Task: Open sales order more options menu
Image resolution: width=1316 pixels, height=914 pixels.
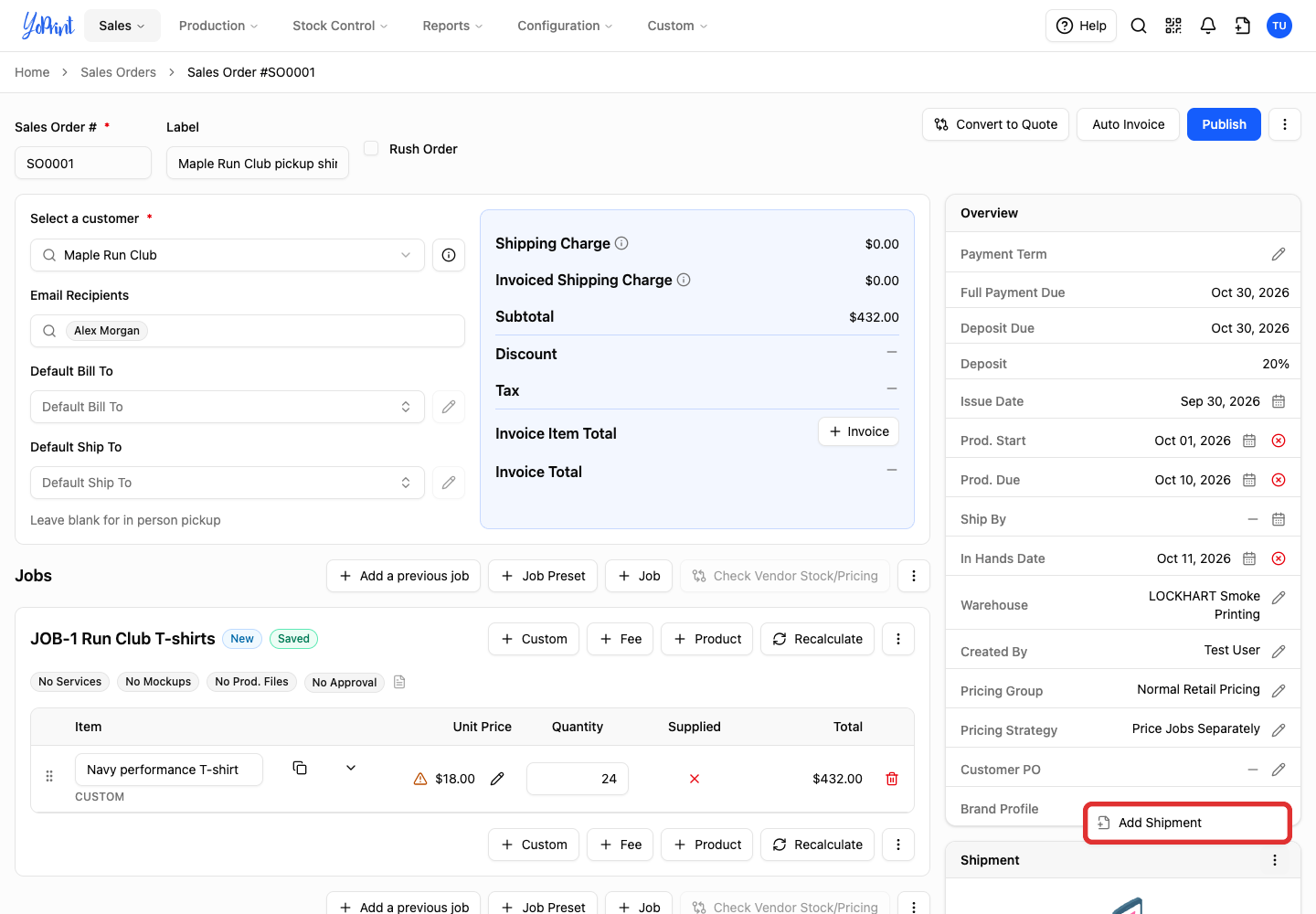Action: pos(1285,124)
